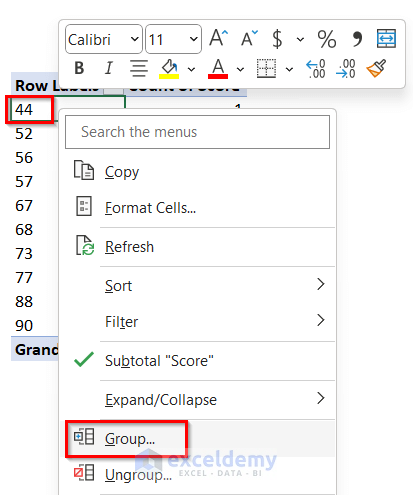Open the accounting format dropdown arrow
This screenshot has width=413, height=495.
pyautogui.click(x=300, y=39)
